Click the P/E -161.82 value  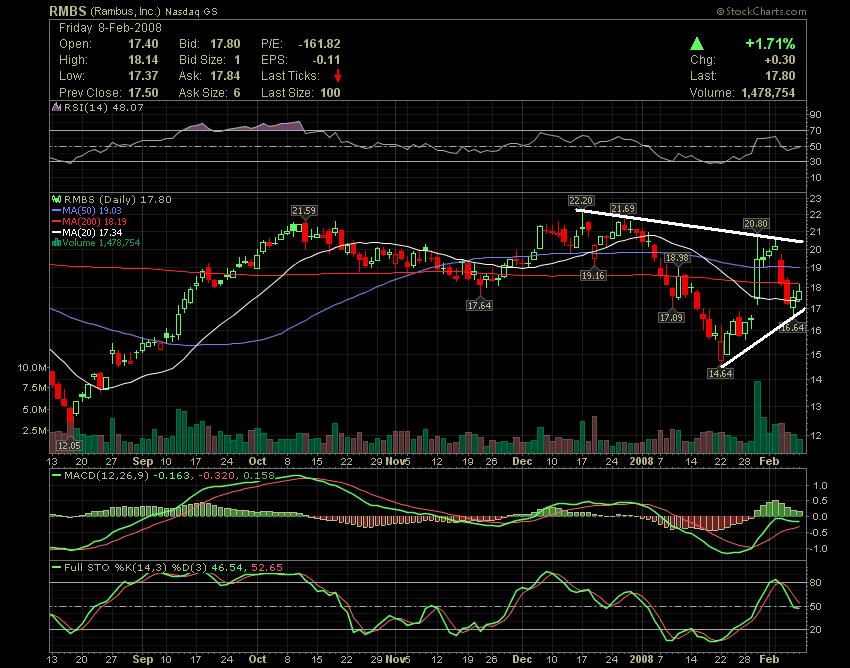319,44
